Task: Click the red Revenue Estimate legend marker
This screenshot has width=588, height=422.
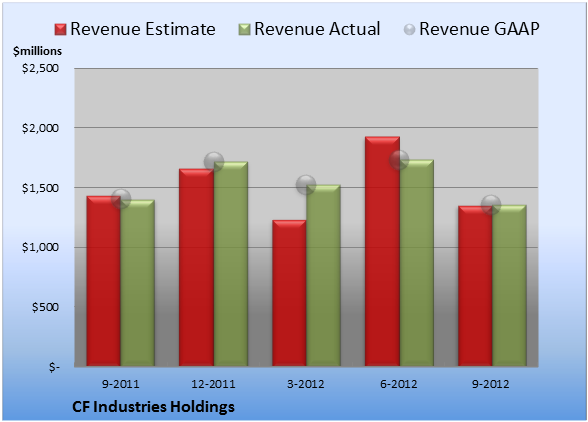Action: [x=60, y=30]
